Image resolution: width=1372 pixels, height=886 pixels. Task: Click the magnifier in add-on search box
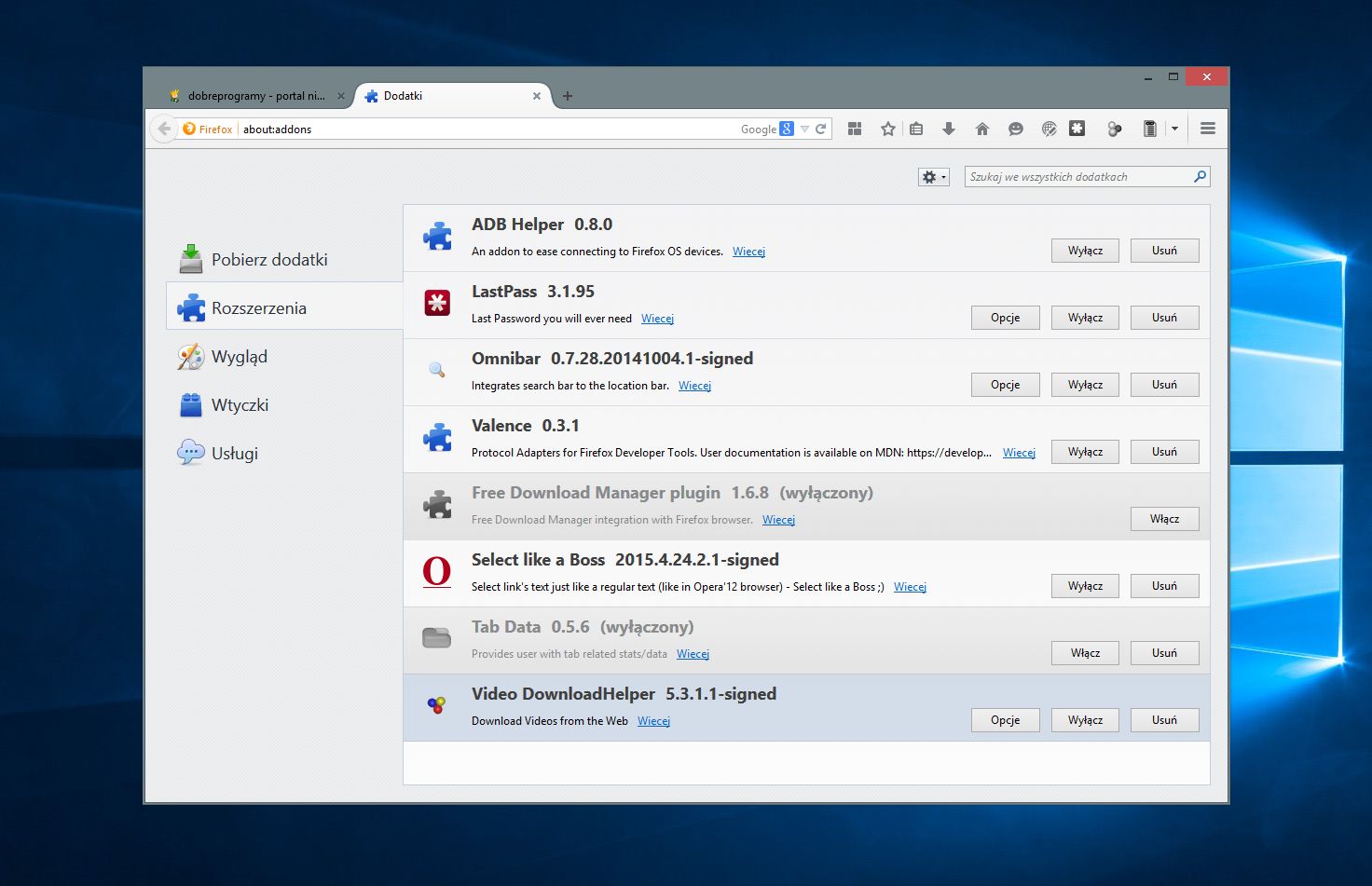[x=1200, y=176]
